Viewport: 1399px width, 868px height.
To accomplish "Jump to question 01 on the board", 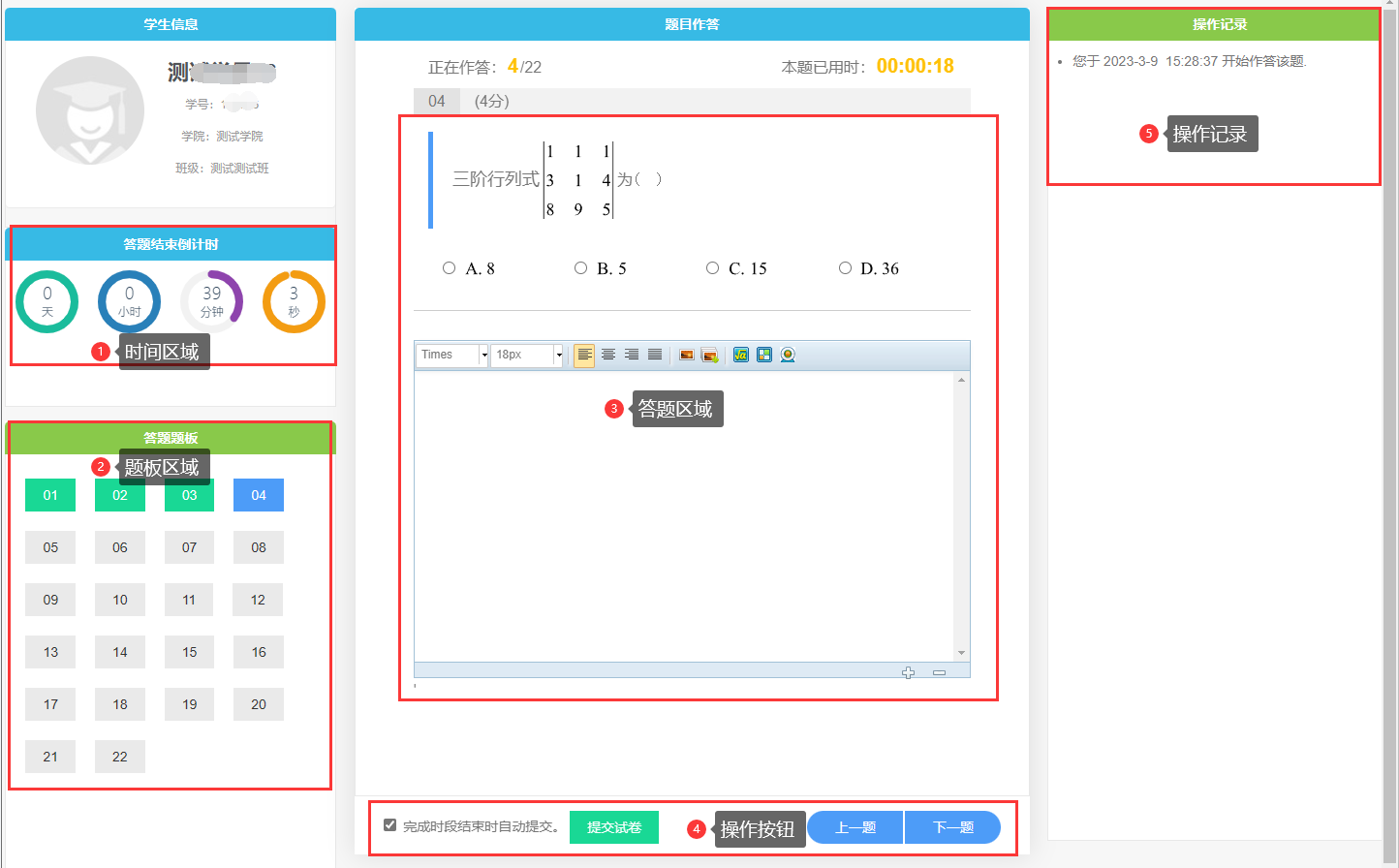I will [x=50, y=495].
